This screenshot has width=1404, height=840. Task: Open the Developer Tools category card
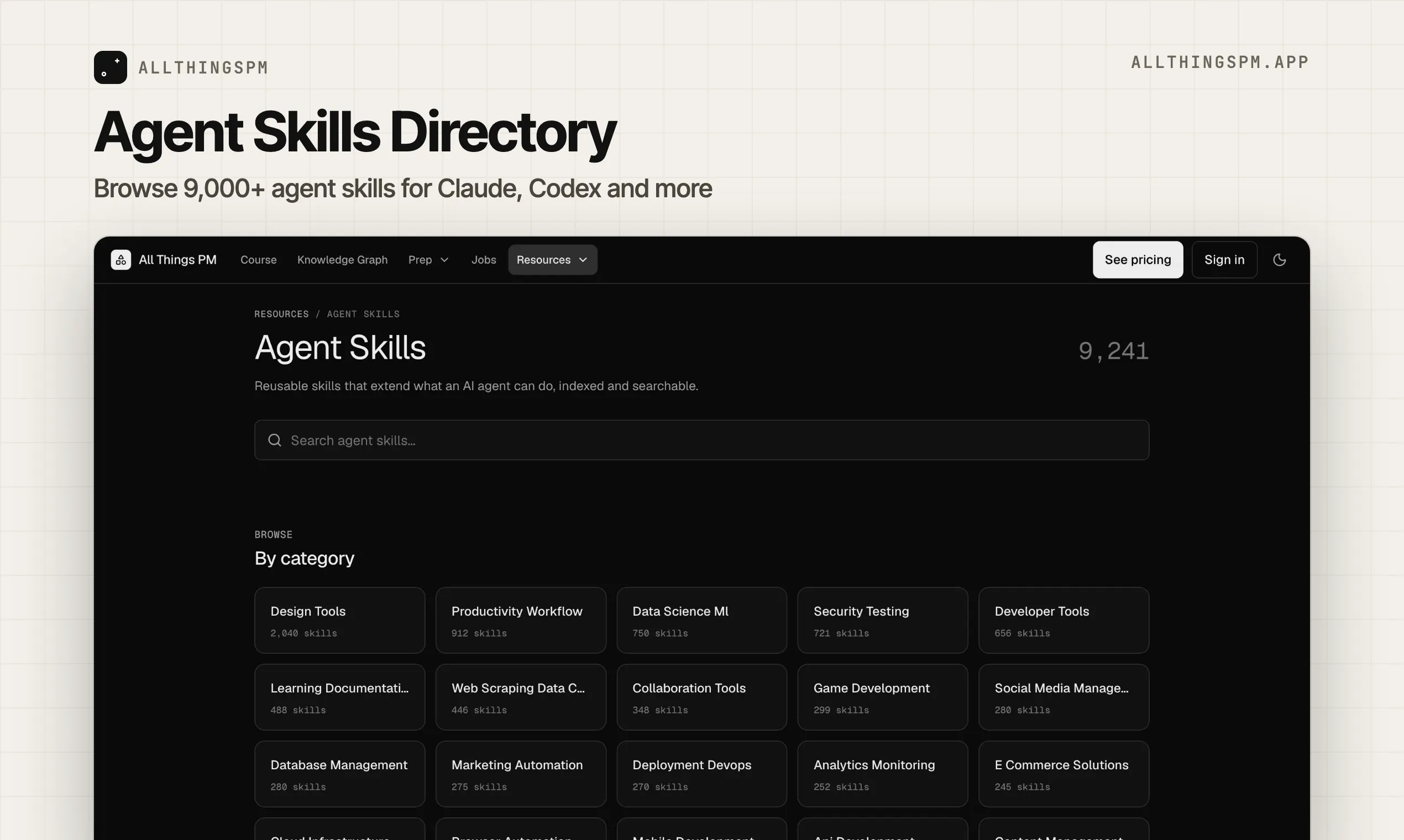[1064, 621]
